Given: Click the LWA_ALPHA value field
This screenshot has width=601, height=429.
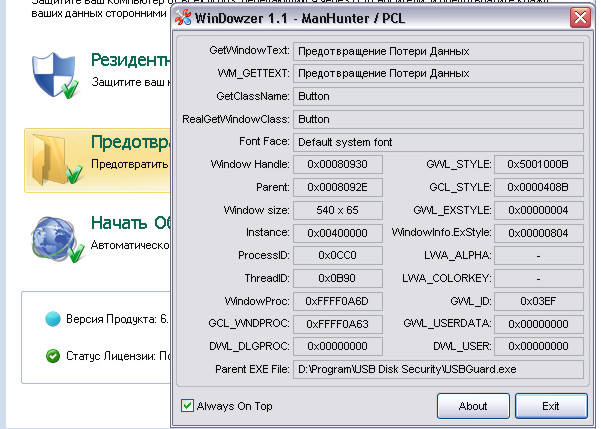Looking at the screenshot, I should coord(539,255).
